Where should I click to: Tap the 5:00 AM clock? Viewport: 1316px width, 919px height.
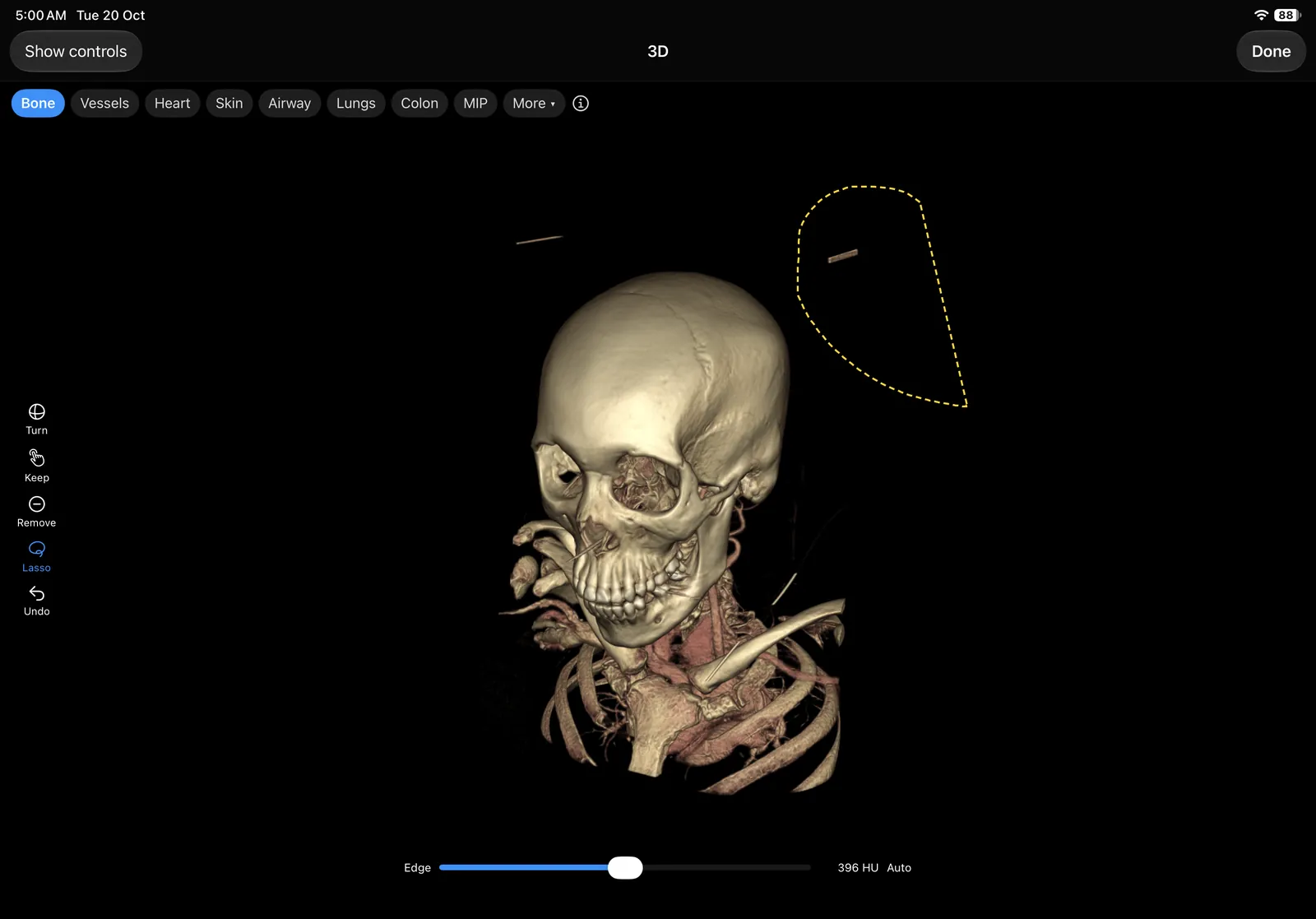click(x=40, y=15)
